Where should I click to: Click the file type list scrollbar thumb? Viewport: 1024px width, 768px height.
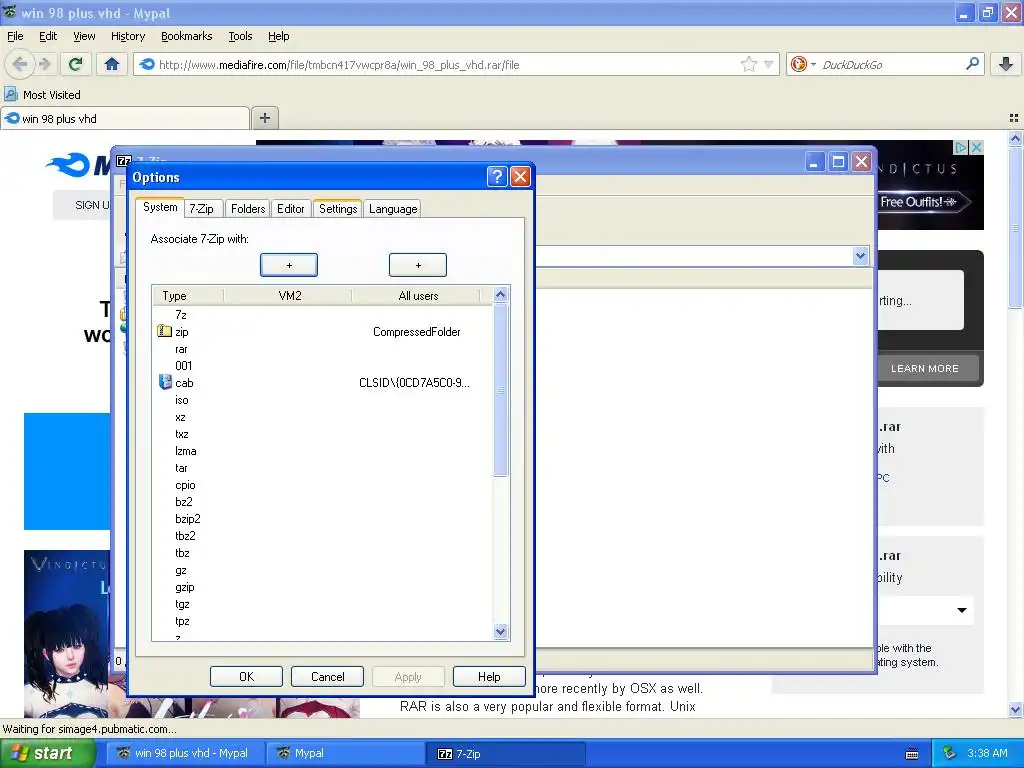pyautogui.click(x=500, y=389)
